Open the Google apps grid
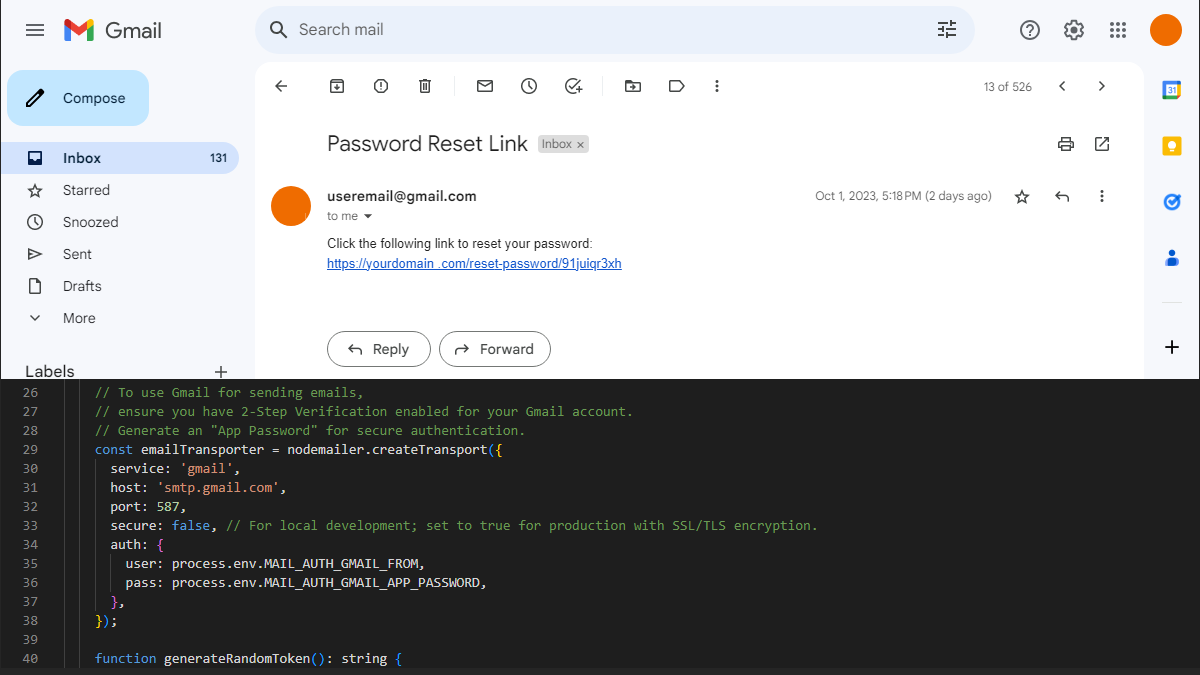The width and height of the screenshot is (1200, 675). pos(1118,30)
